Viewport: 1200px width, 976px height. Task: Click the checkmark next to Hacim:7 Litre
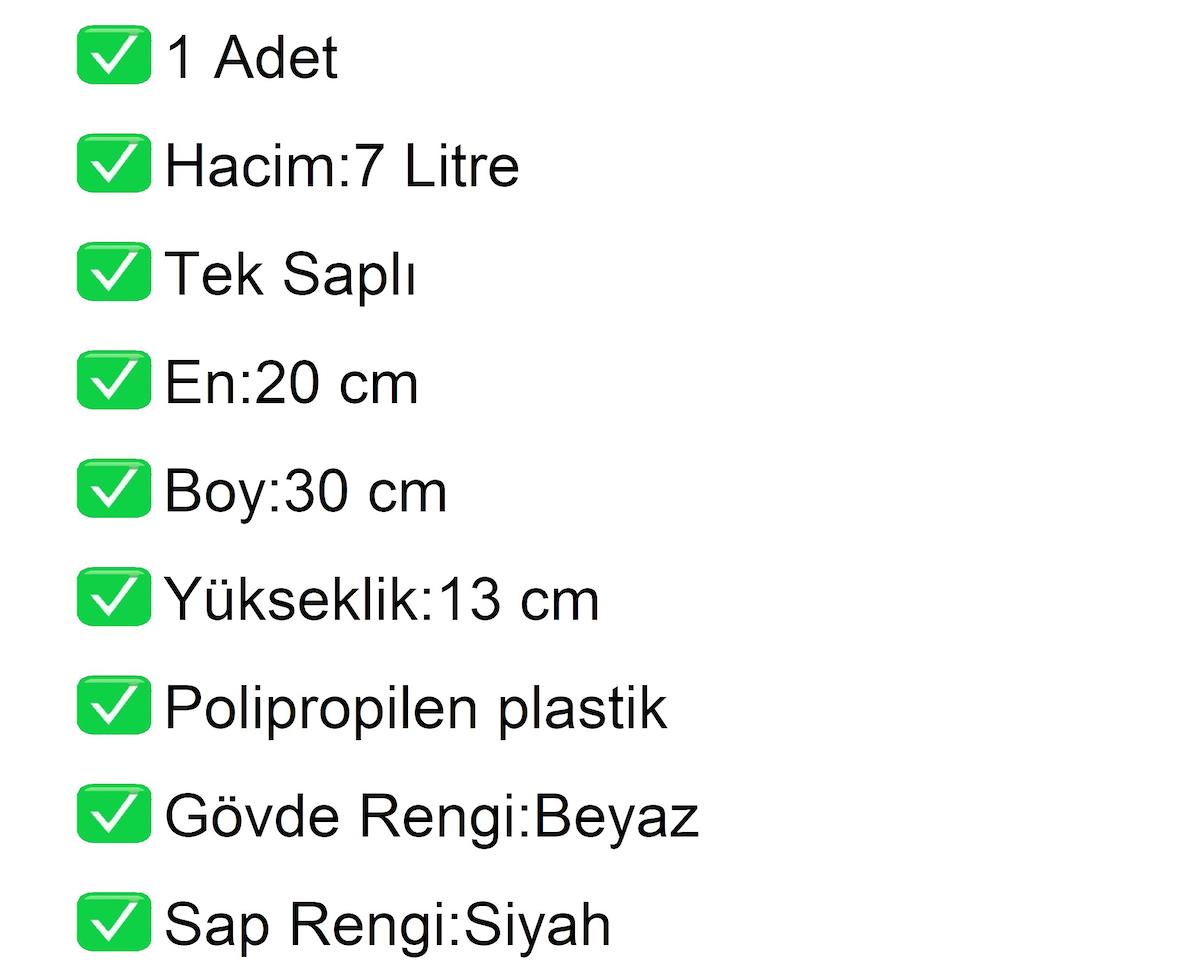[113, 164]
